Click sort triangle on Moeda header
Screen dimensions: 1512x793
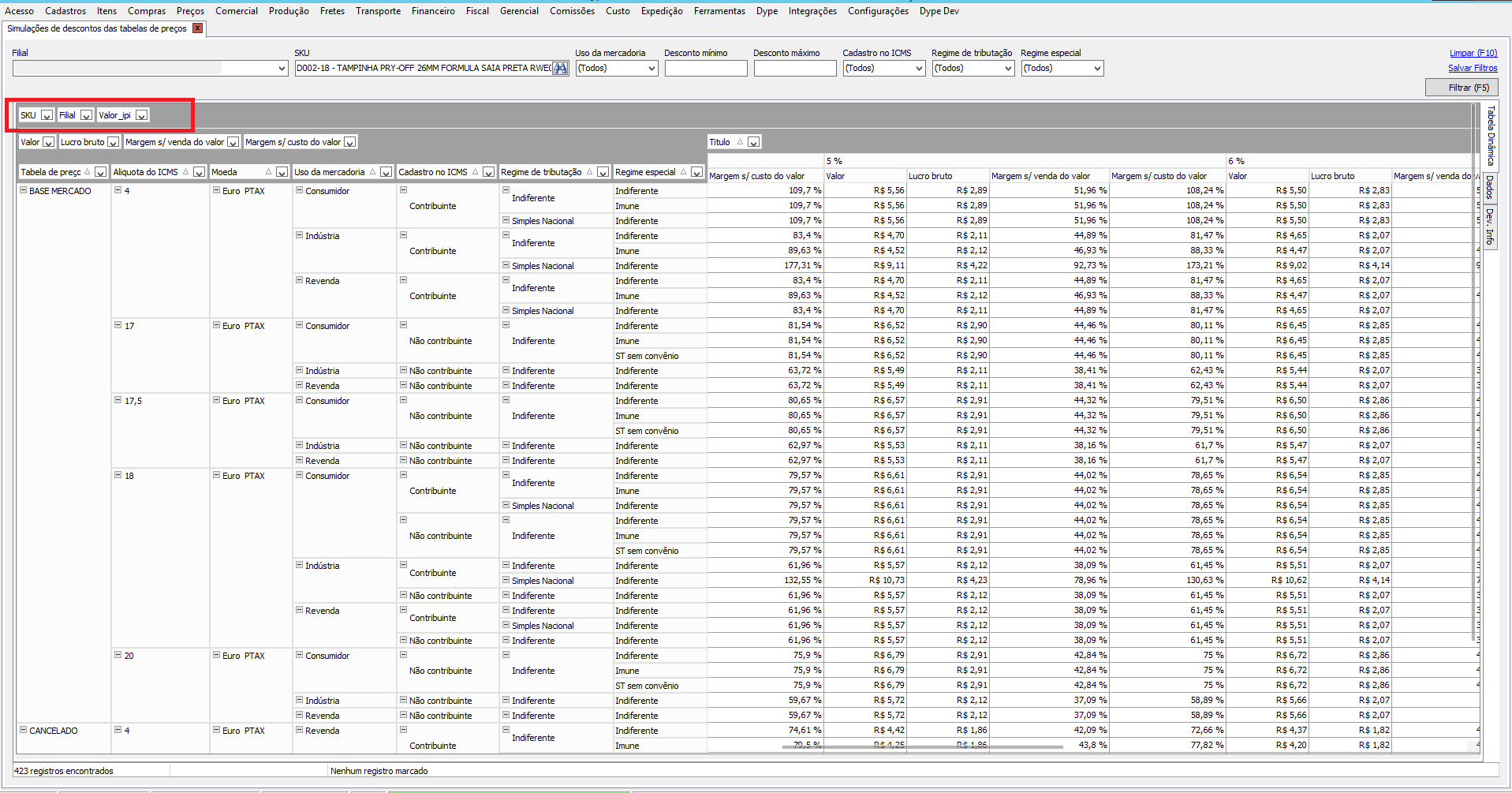268,171
